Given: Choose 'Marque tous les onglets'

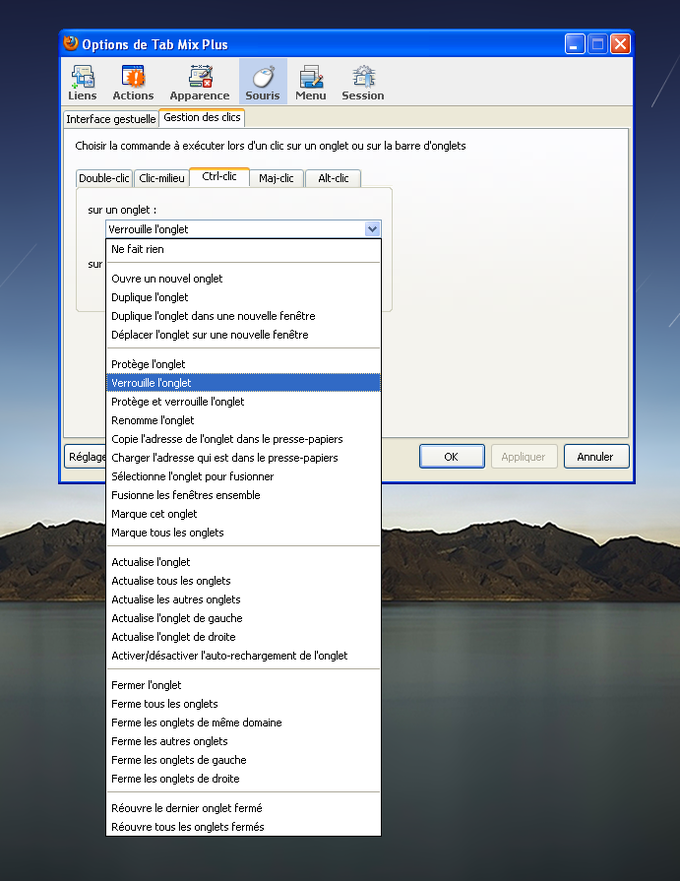Looking at the screenshot, I should point(243,533).
